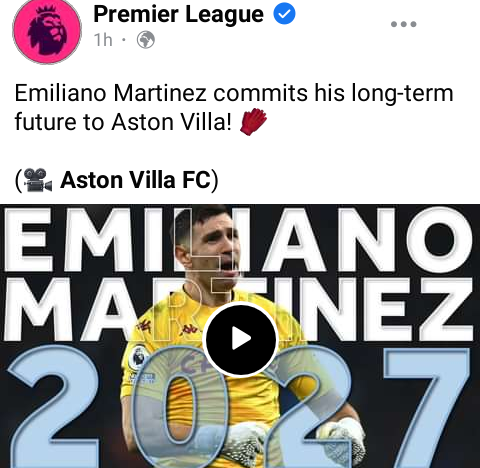
Task: Click the MARTINEZ heading in the video
Action: click(x=239, y=308)
